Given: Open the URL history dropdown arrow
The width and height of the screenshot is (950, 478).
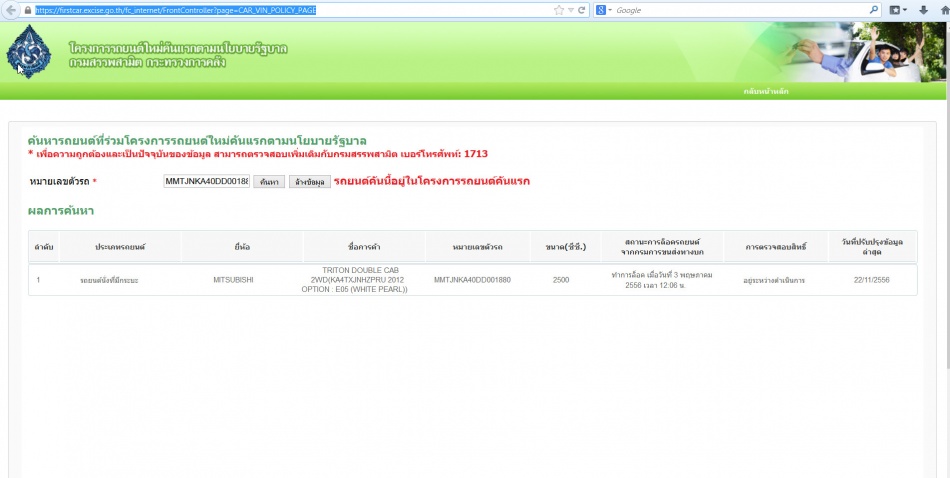Looking at the screenshot, I should coord(571,10).
